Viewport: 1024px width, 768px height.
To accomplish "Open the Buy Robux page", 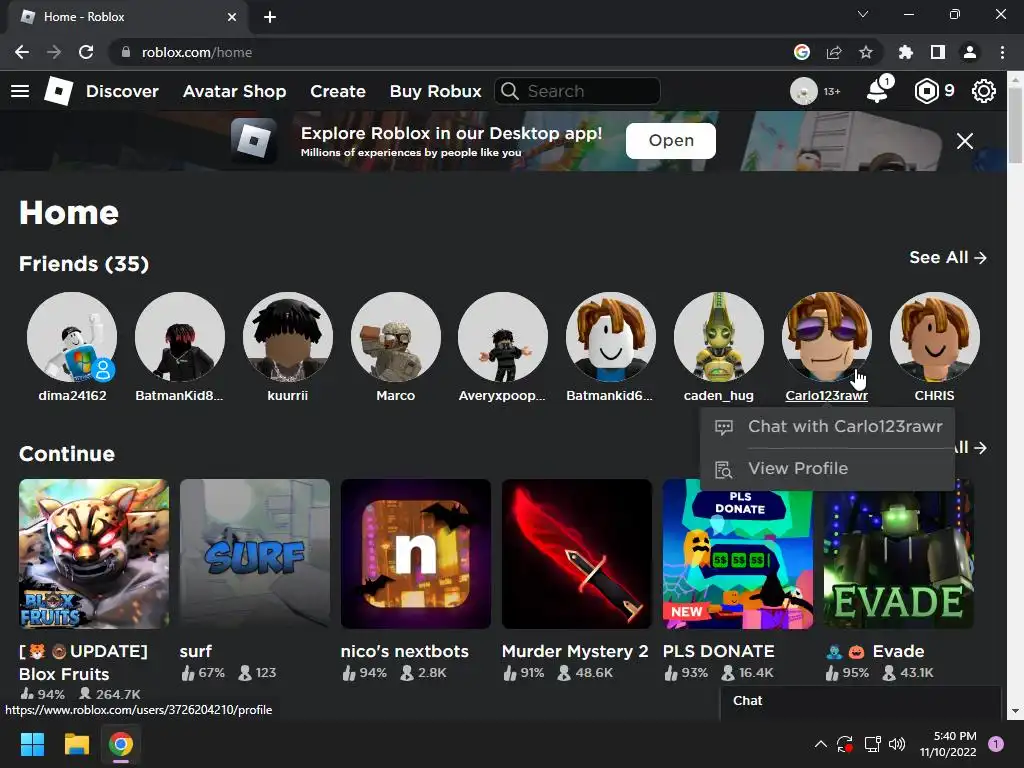I will [436, 91].
